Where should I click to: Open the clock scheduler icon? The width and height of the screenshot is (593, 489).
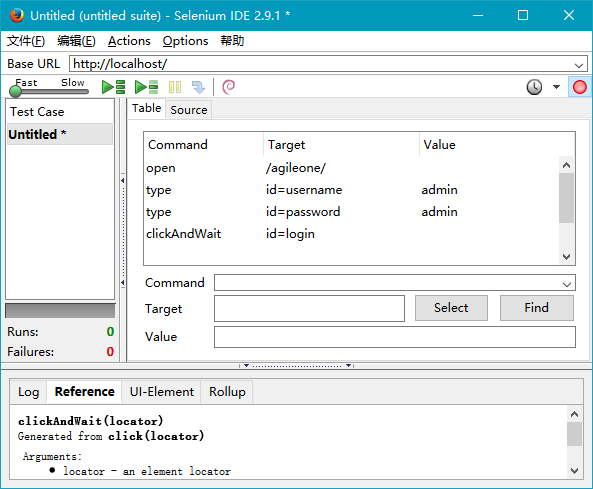[534, 87]
